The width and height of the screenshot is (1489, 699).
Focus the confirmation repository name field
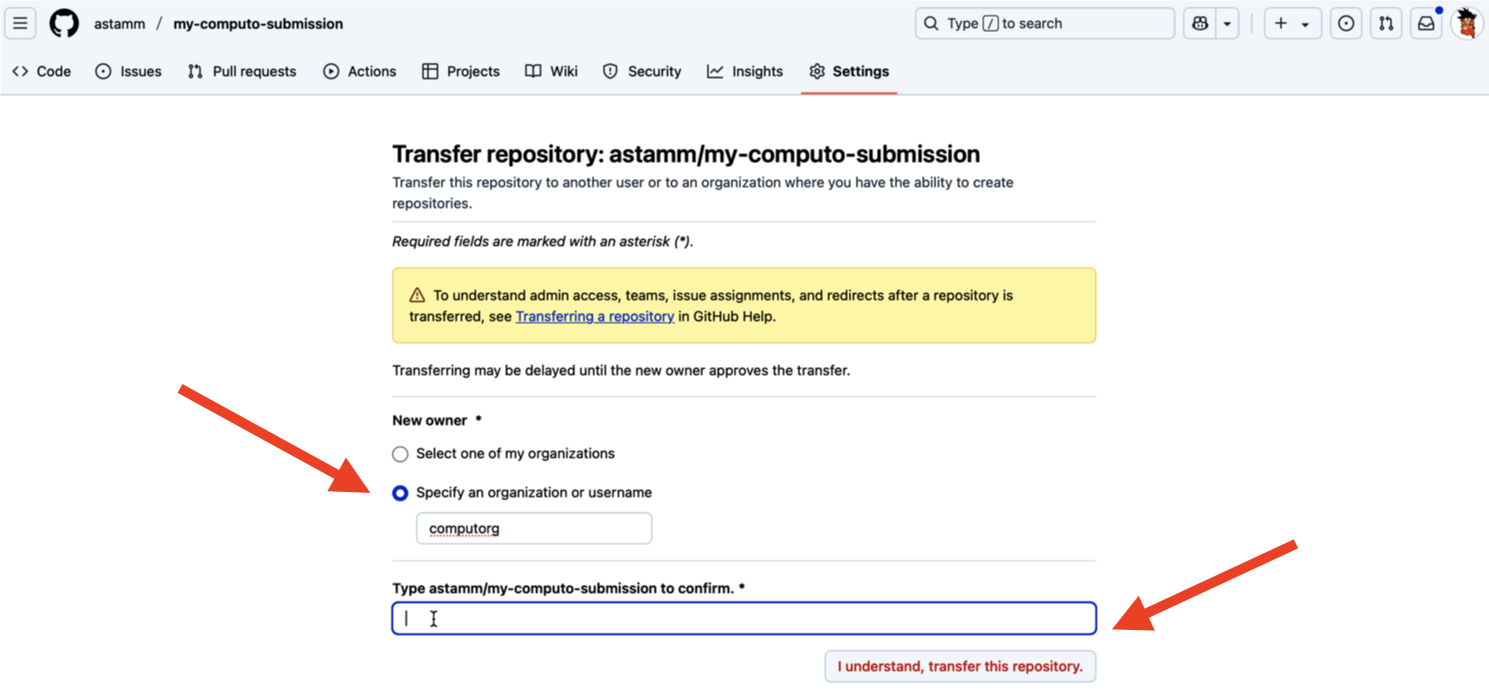(744, 618)
